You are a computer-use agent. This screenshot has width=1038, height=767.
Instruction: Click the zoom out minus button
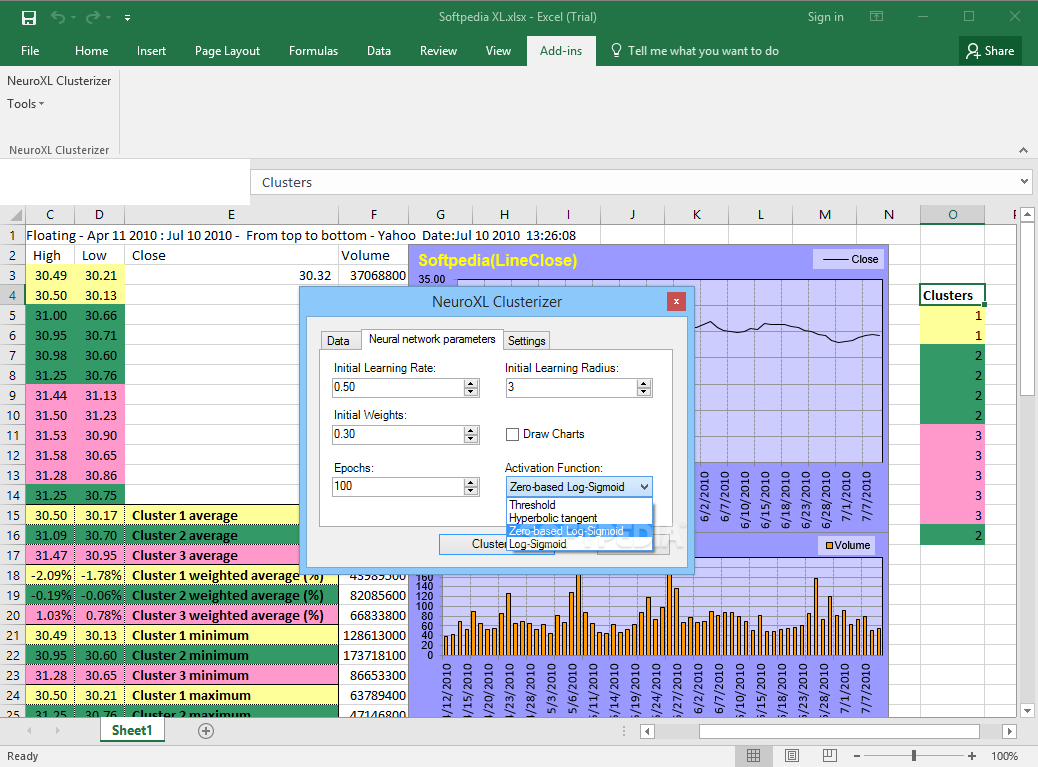click(857, 756)
